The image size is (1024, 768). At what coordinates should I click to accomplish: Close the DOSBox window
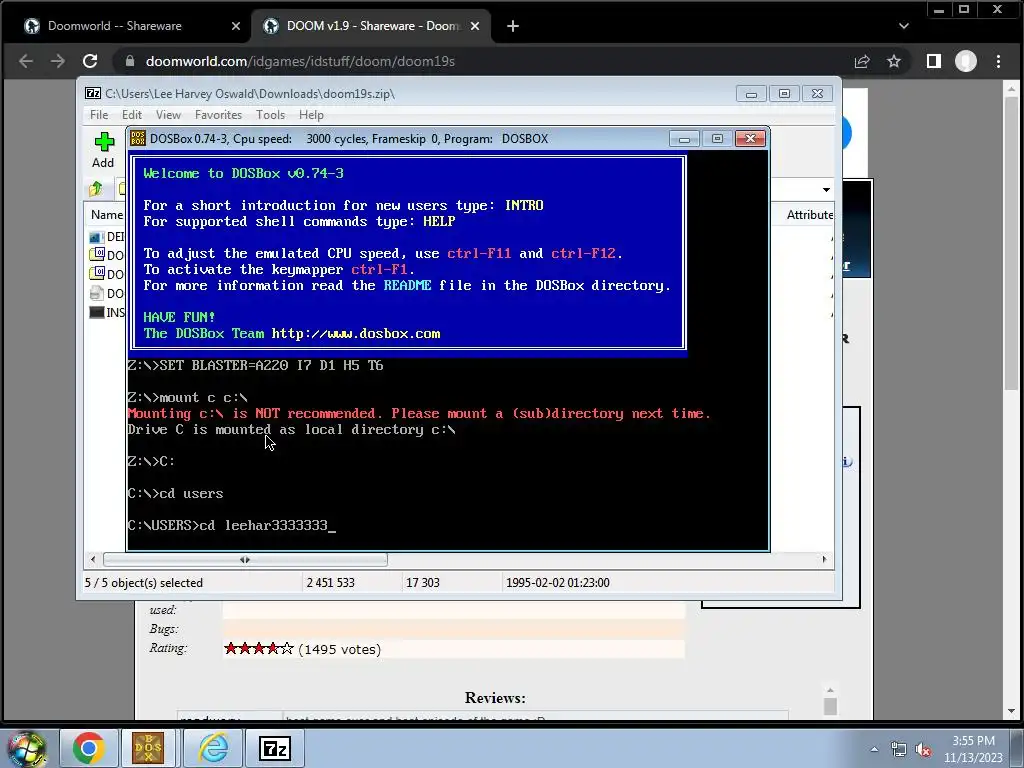tap(750, 138)
